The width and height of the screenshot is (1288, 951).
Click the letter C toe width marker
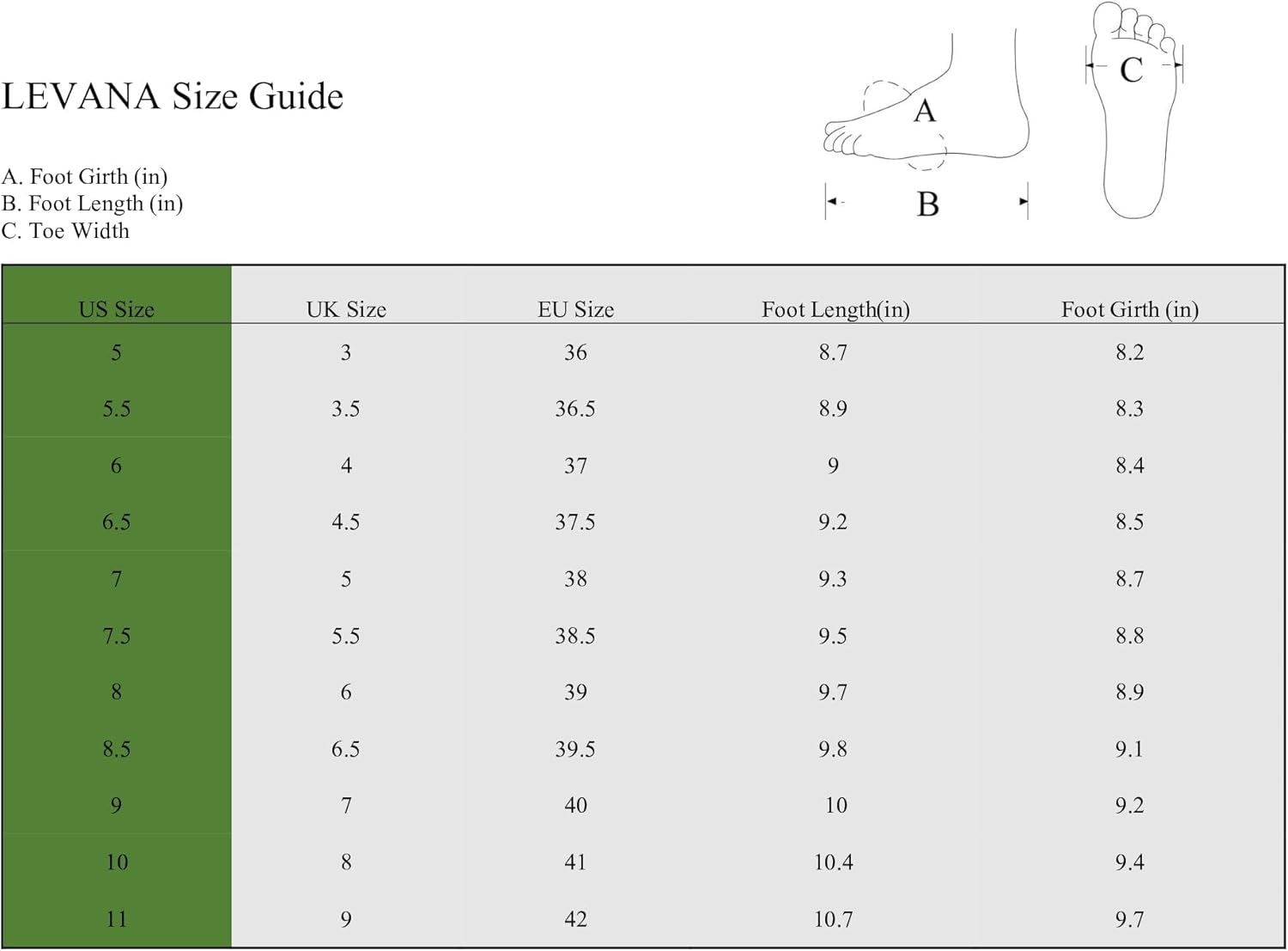(x=1132, y=70)
